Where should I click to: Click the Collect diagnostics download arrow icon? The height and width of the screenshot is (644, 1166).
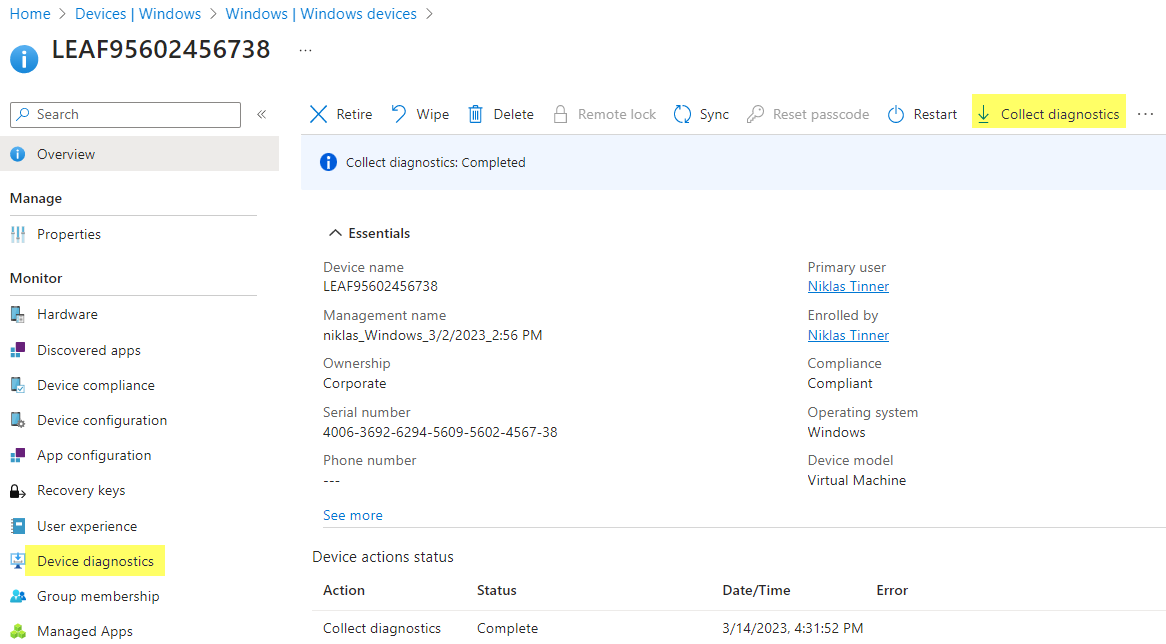click(983, 114)
